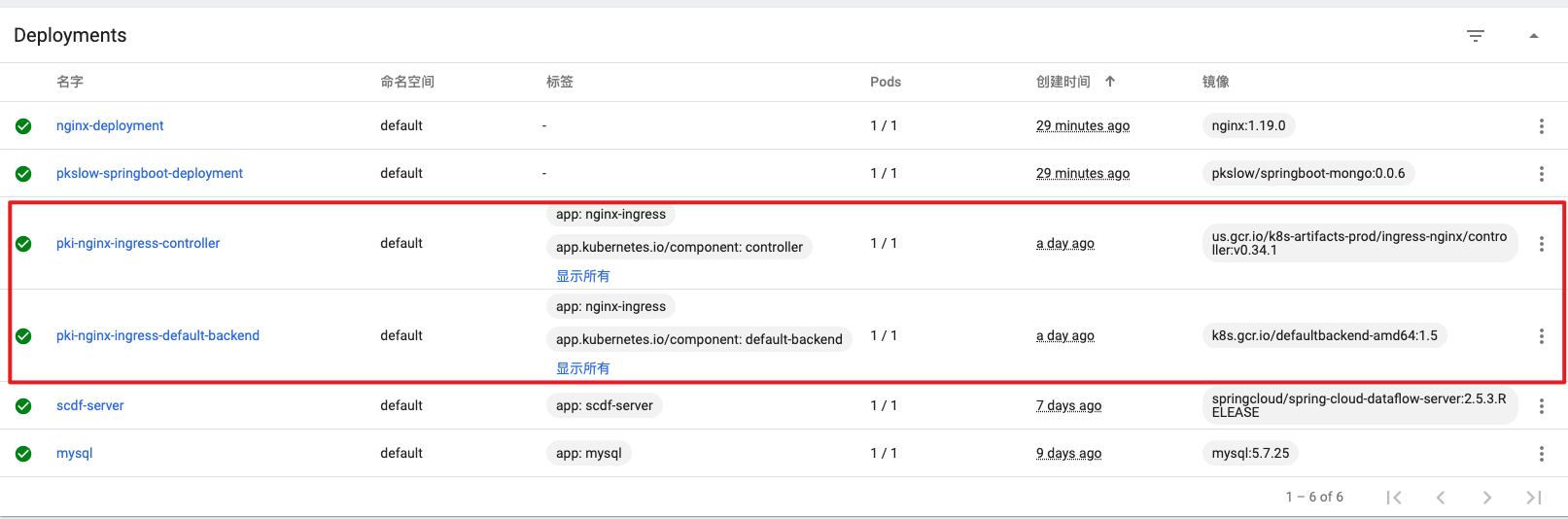
Task: Click the nginx:1.19.0 image chip
Action: 1248,125
